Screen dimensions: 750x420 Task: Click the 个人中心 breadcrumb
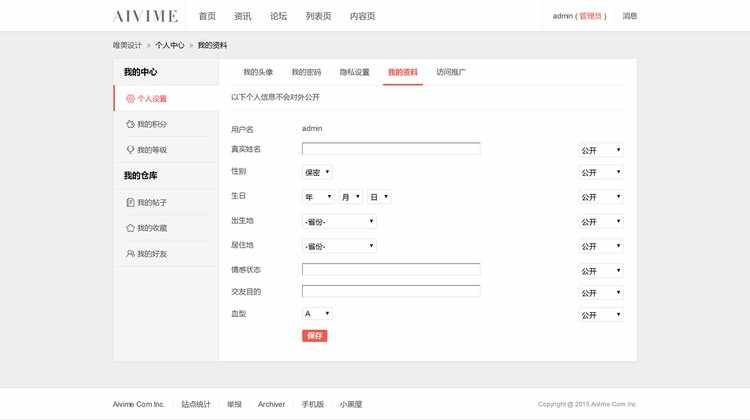point(169,45)
